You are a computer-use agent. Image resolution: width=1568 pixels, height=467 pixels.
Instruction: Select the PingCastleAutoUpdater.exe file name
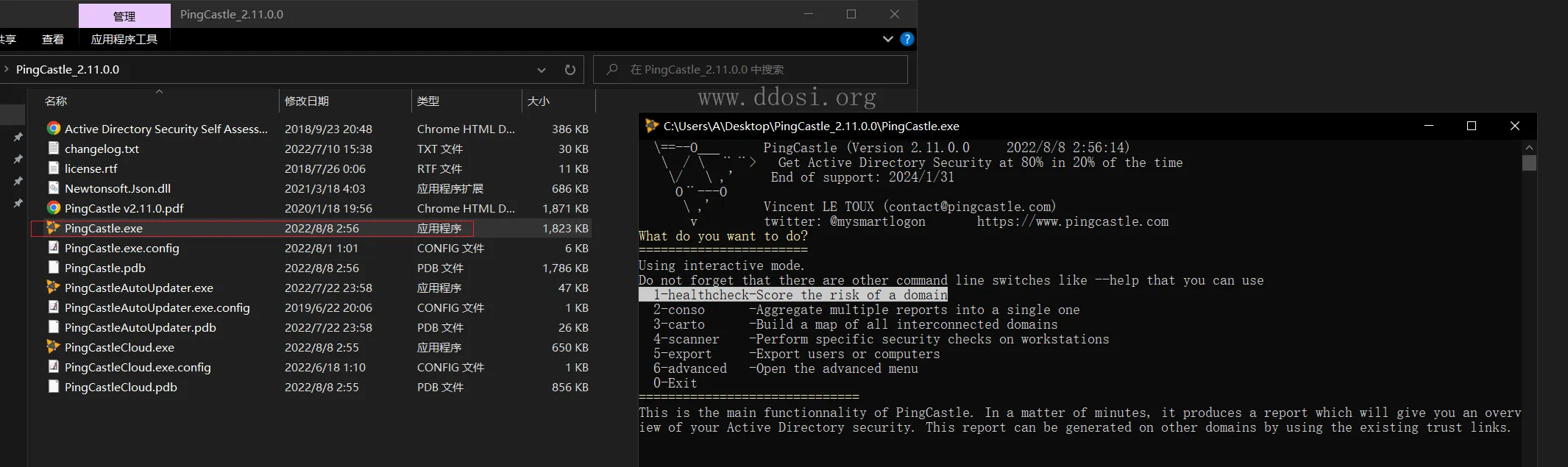pos(139,288)
